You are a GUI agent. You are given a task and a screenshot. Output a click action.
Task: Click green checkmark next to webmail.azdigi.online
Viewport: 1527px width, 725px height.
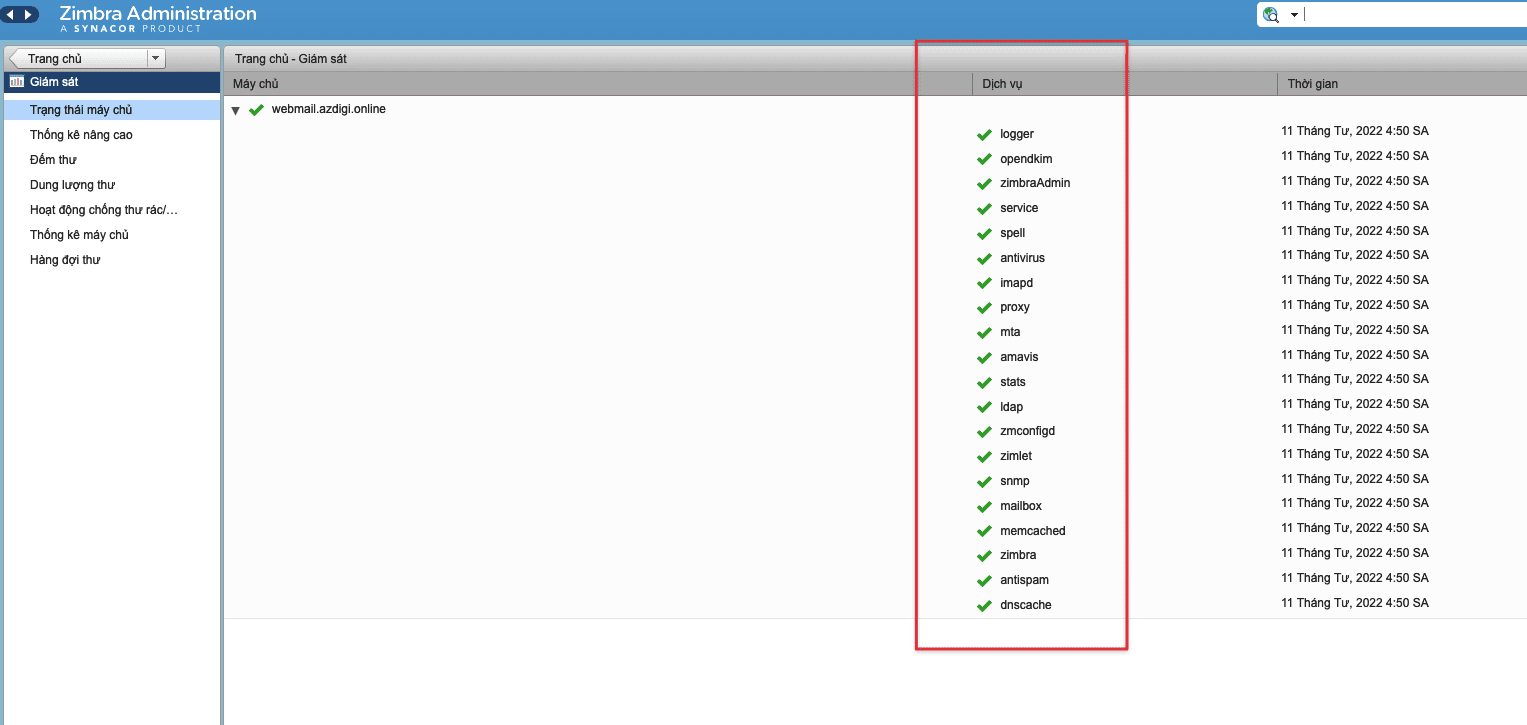click(x=256, y=110)
